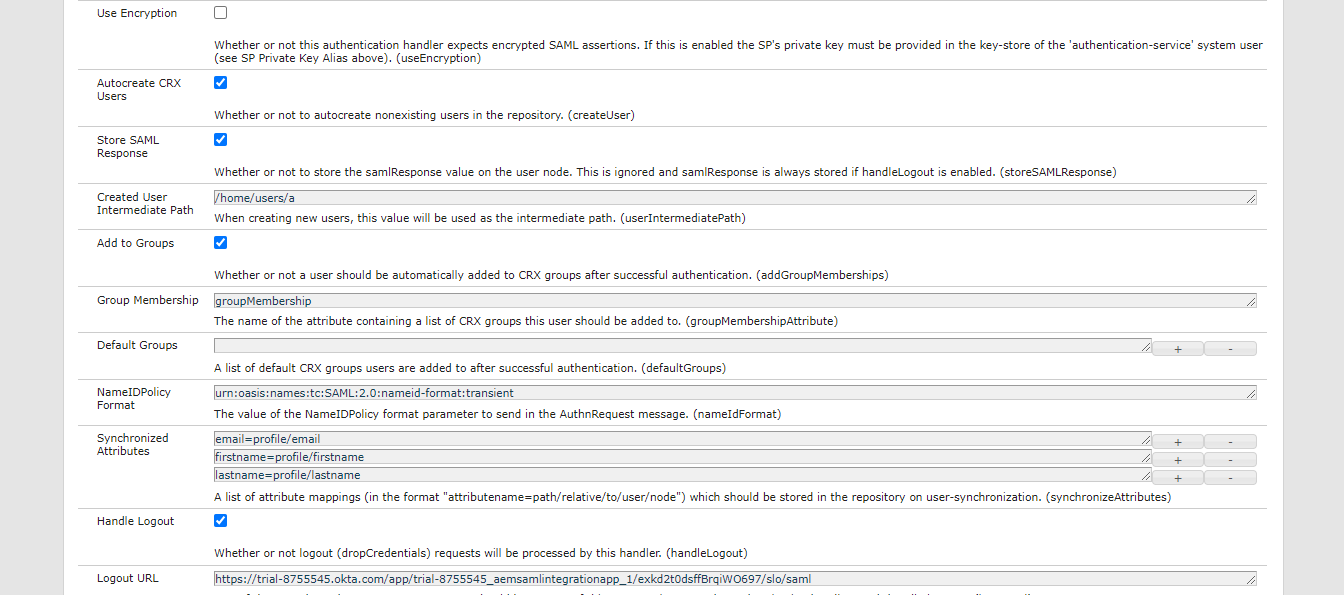
Task: Focus the NameIDPolicy Format field
Action: pyautogui.click(x=600, y=392)
